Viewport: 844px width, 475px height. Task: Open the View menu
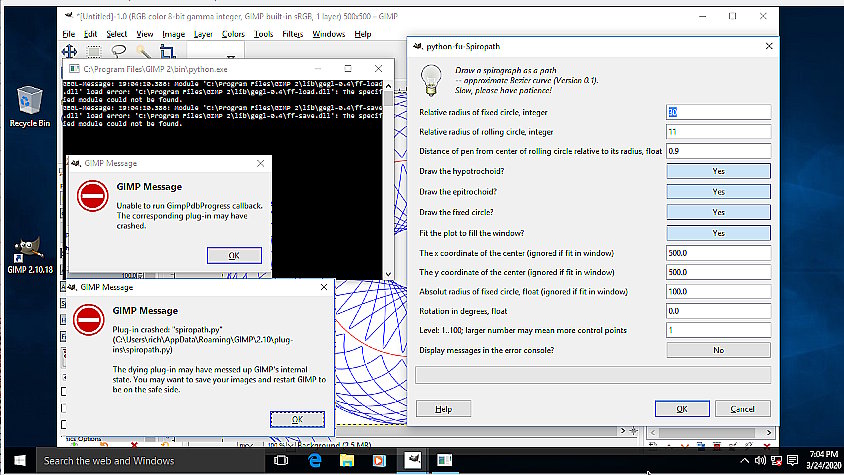(x=144, y=34)
